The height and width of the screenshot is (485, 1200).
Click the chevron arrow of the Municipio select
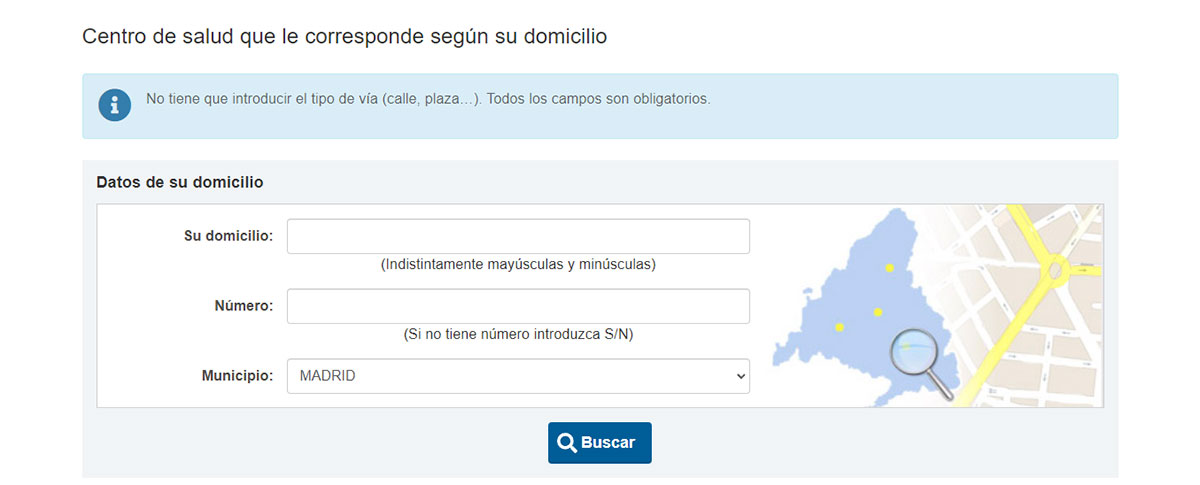pyautogui.click(x=740, y=377)
